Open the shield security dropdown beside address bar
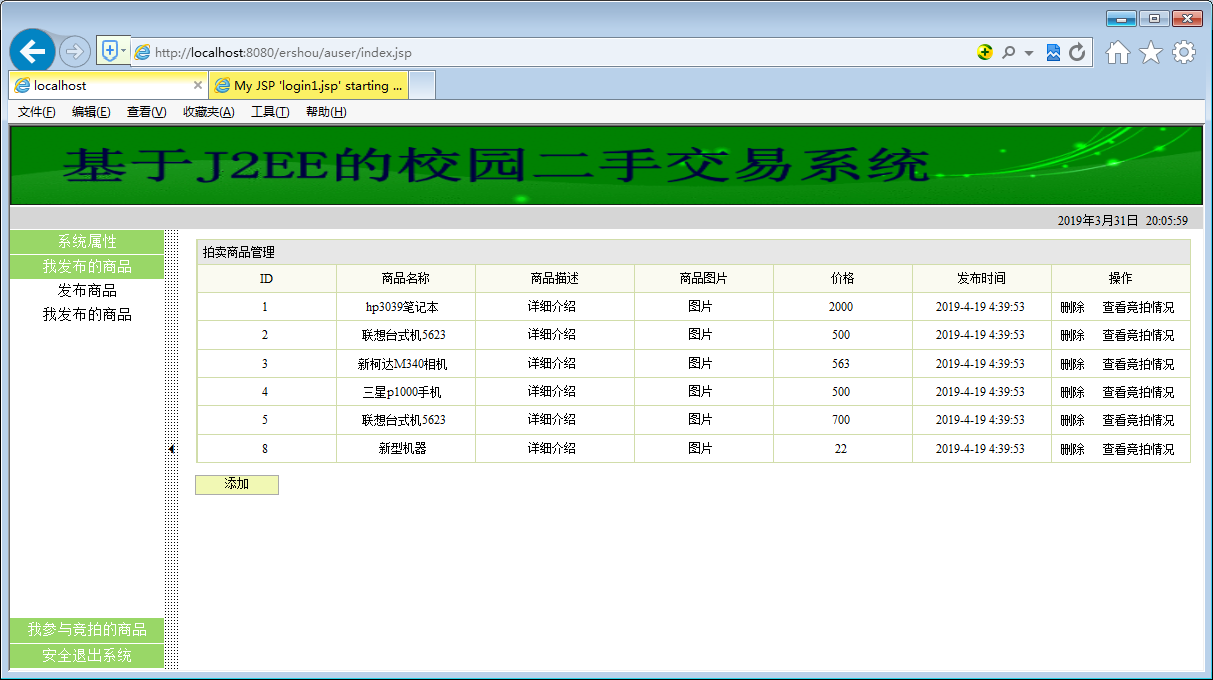This screenshot has height=680, width=1213. click(113, 51)
